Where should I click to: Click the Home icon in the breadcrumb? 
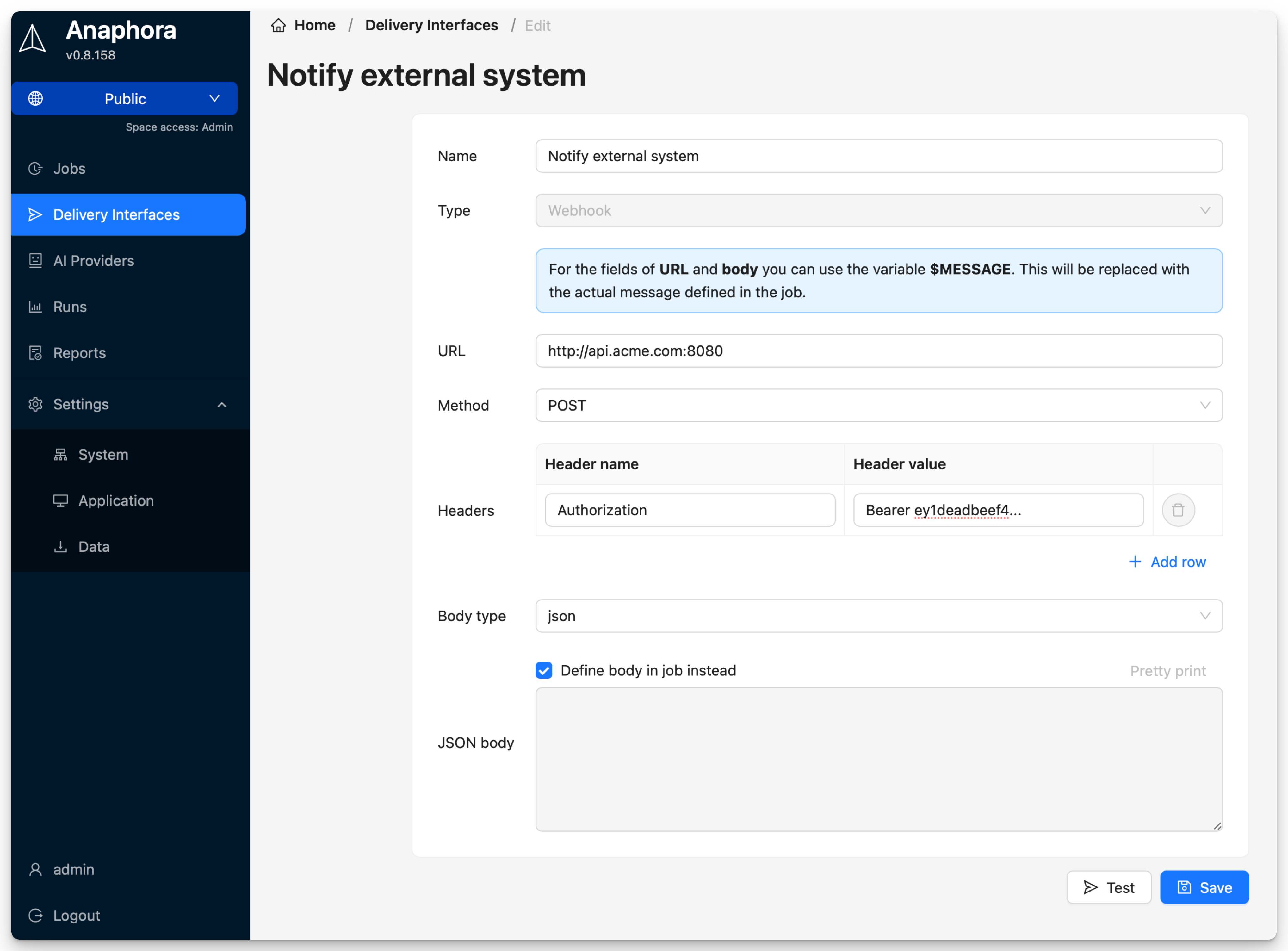278,25
